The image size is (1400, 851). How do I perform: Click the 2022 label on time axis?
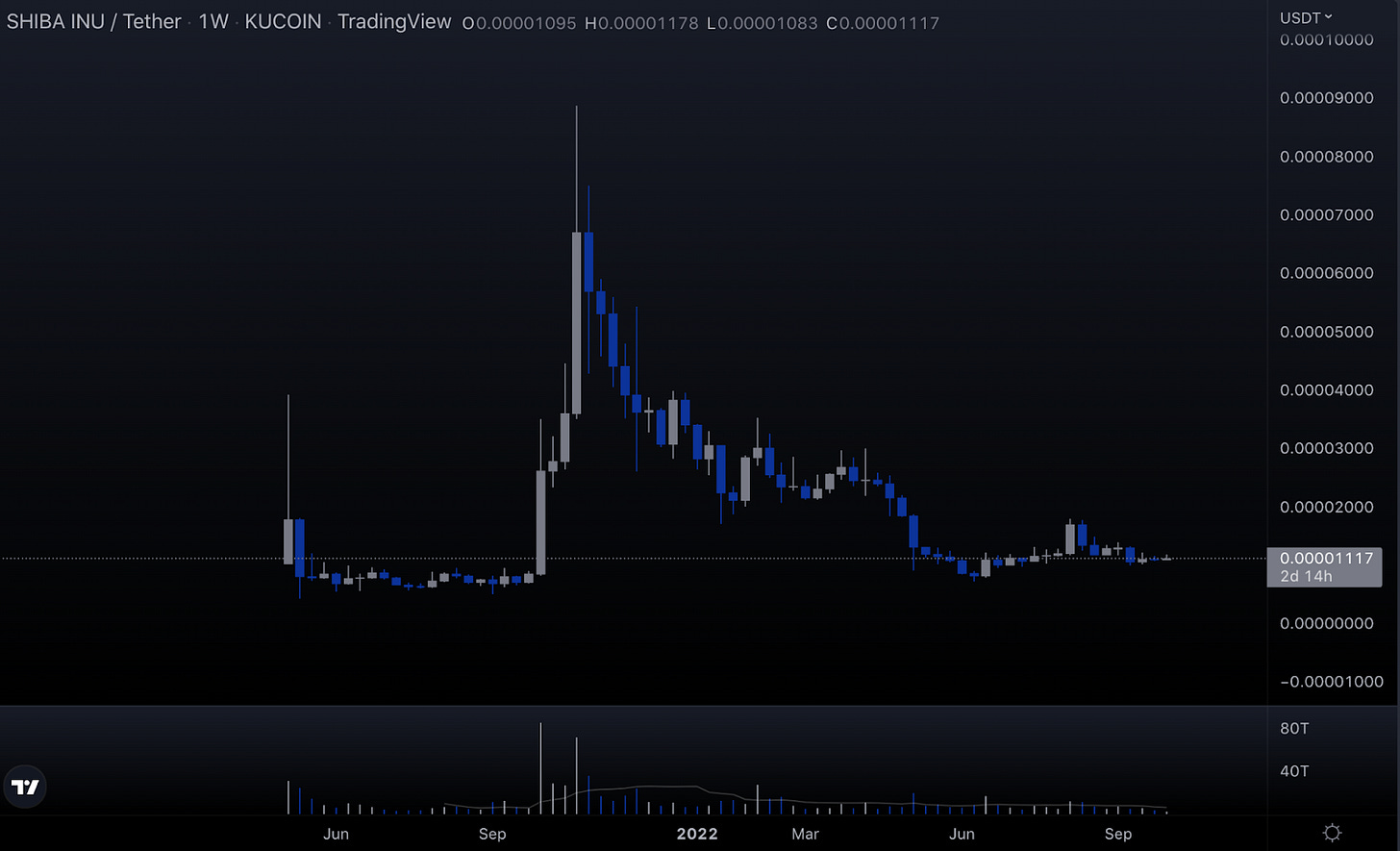(x=697, y=833)
